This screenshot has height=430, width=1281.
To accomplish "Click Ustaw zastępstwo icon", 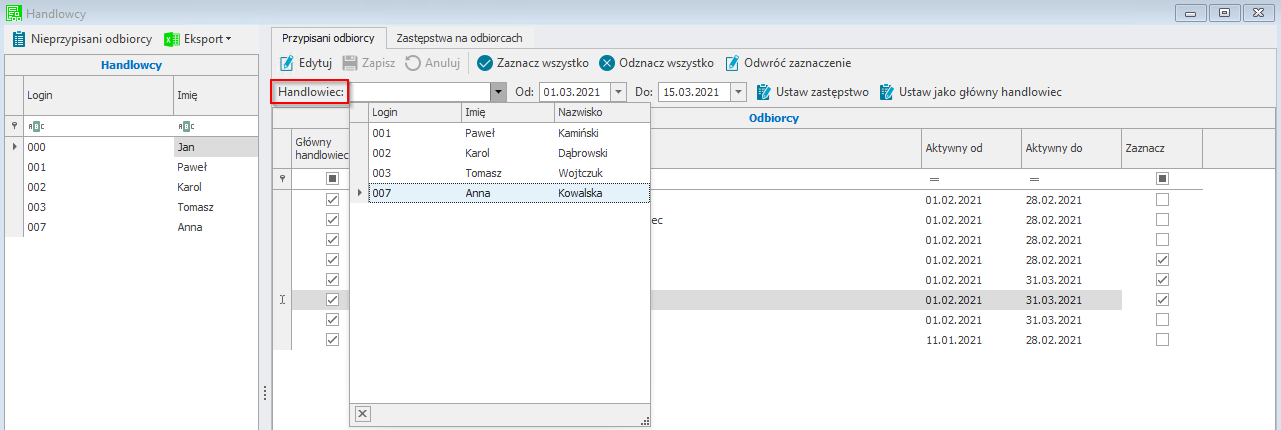I will pyautogui.click(x=764, y=92).
